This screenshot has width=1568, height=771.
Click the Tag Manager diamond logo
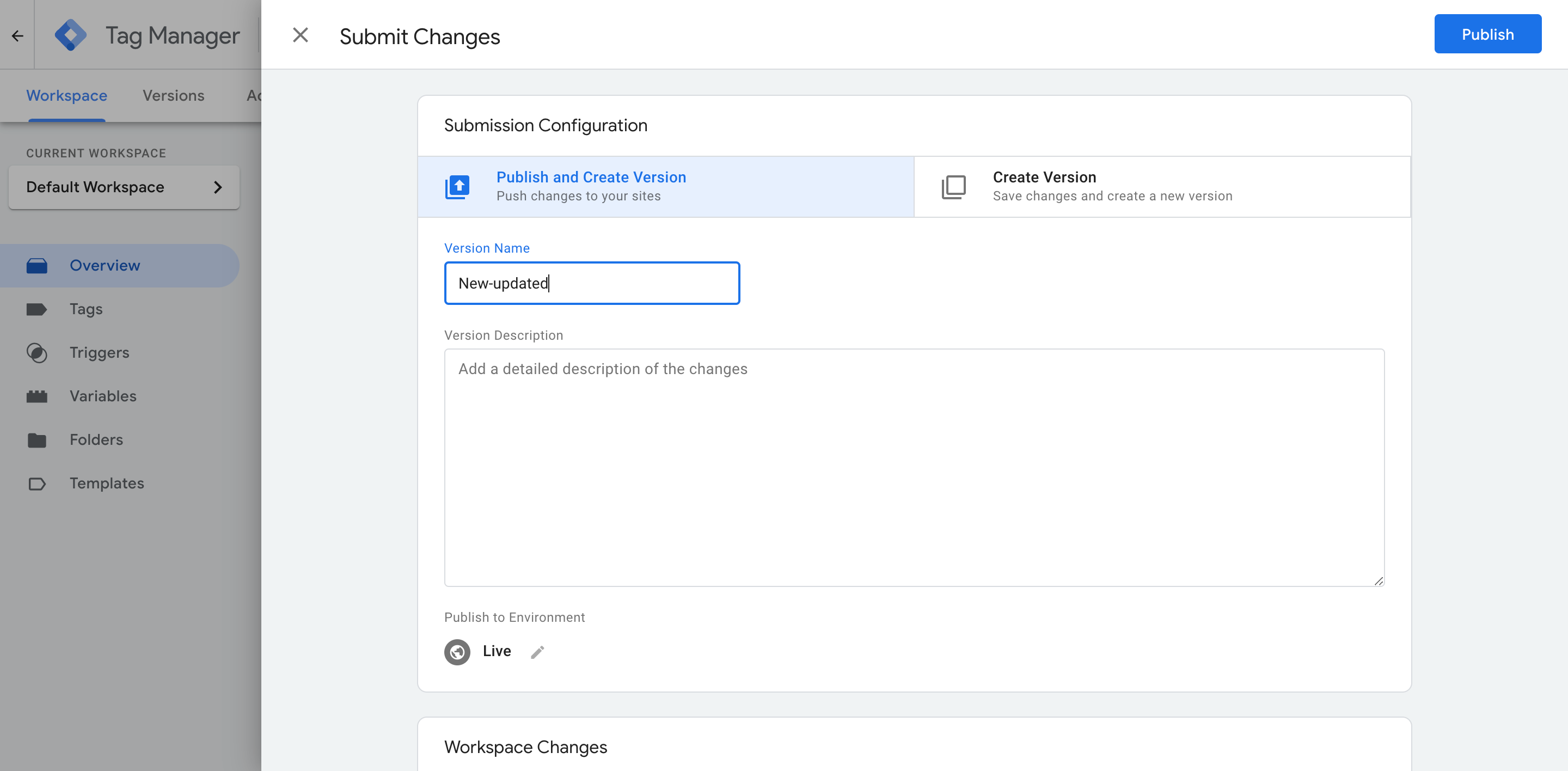[71, 35]
